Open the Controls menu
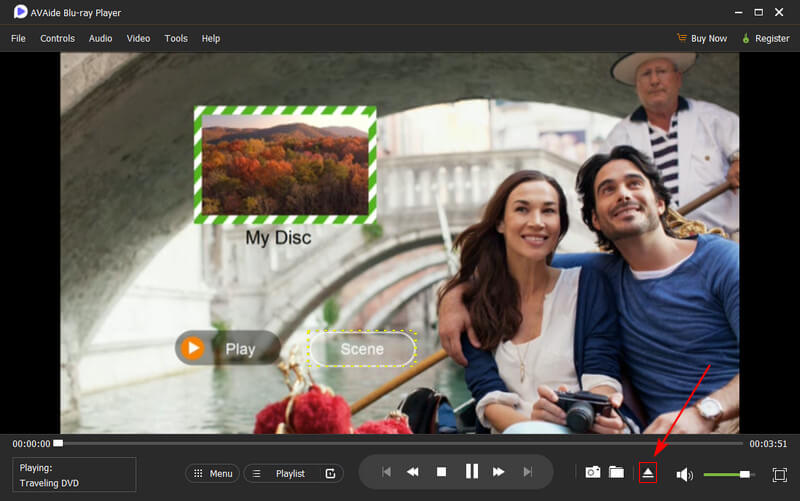Screen dimensions: 800x501 point(57,38)
